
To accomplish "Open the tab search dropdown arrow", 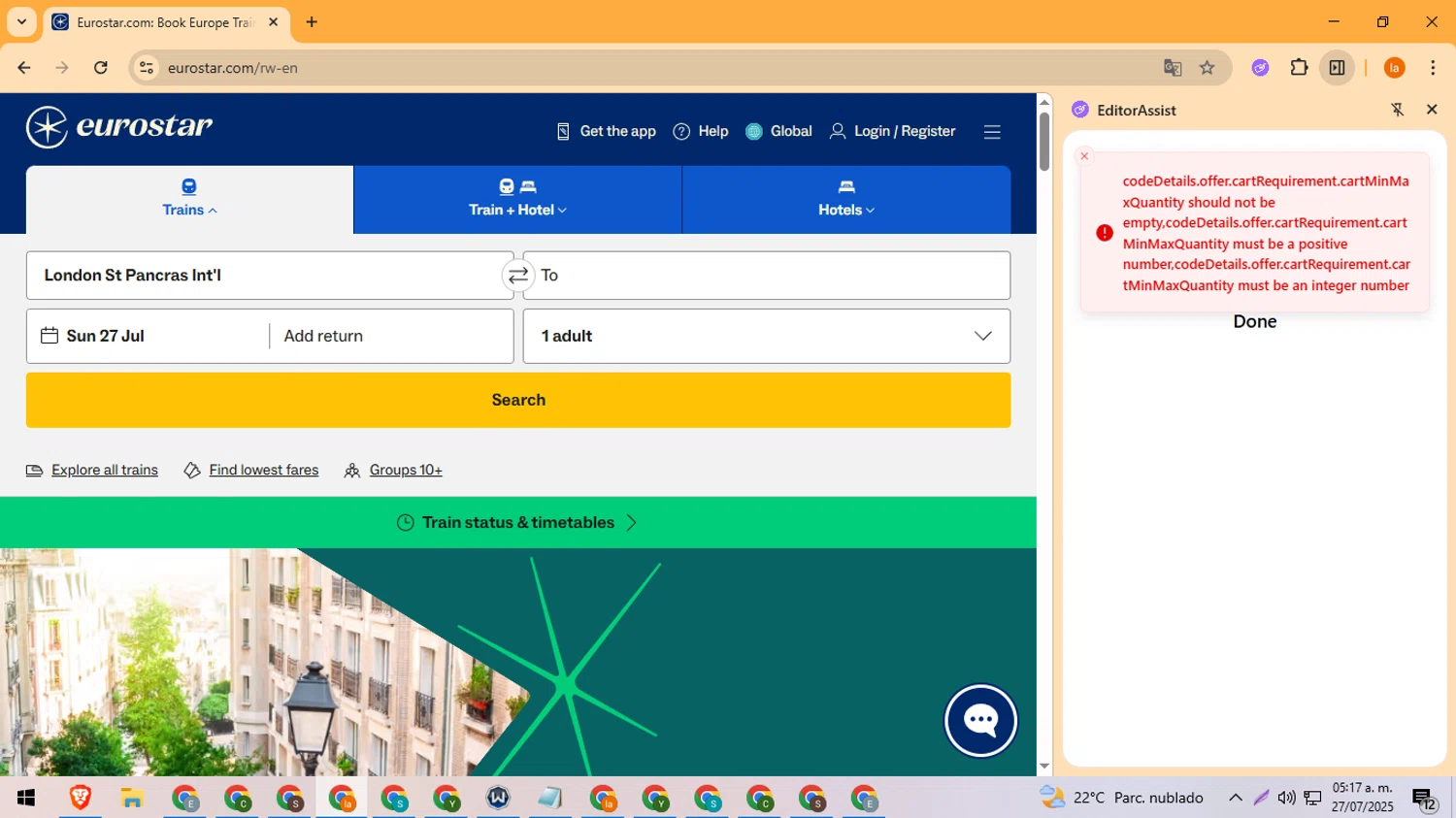I will pyautogui.click(x=21, y=21).
